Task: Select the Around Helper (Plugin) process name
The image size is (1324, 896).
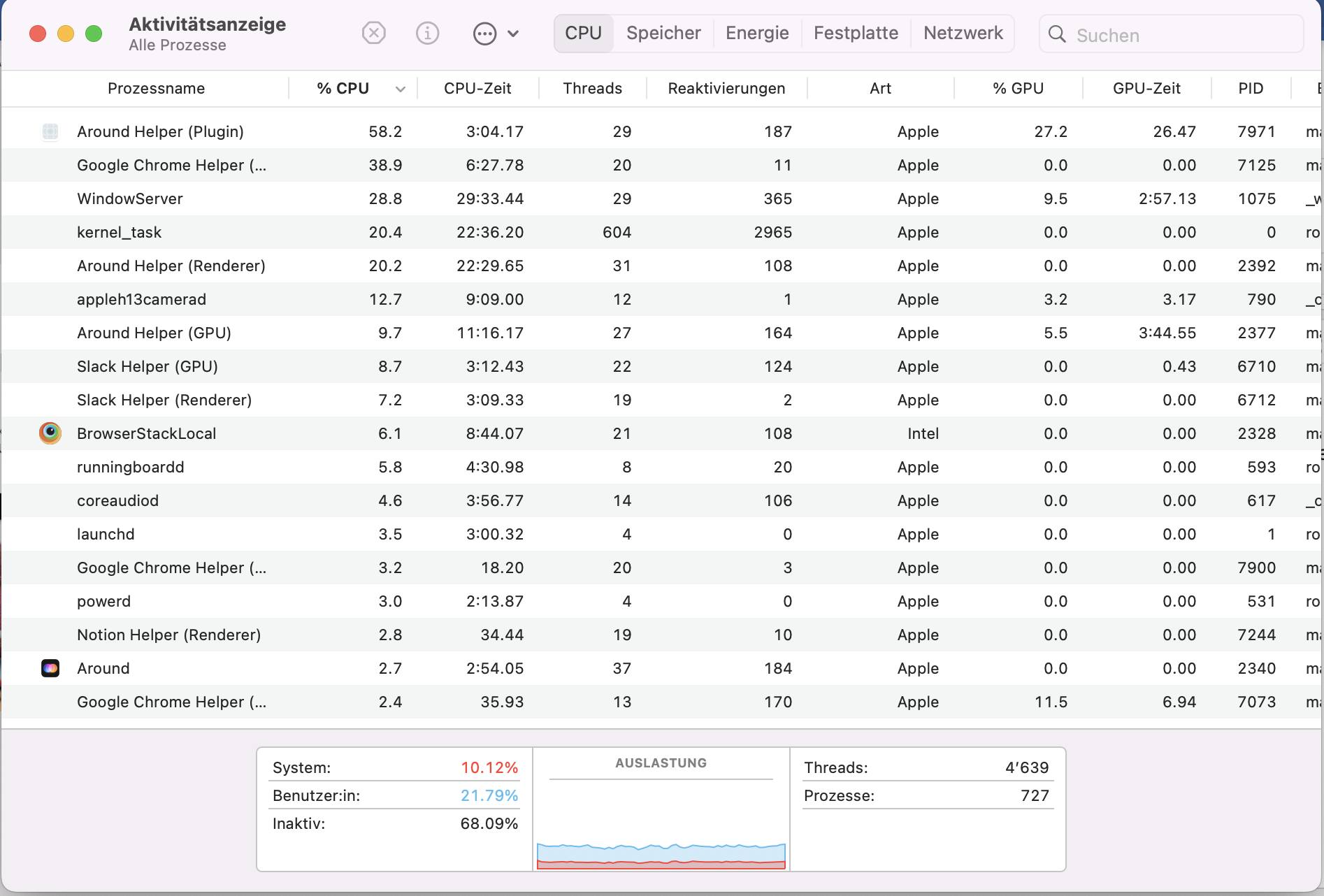Action: coord(160,131)
